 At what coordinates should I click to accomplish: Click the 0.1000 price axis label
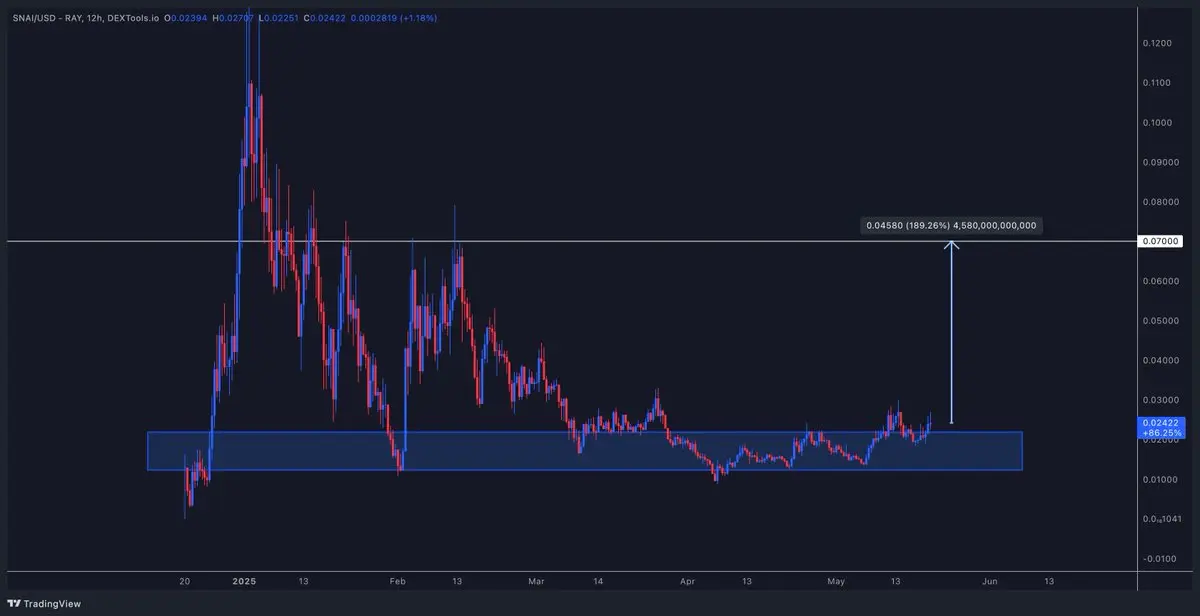tap(1158, 123)
